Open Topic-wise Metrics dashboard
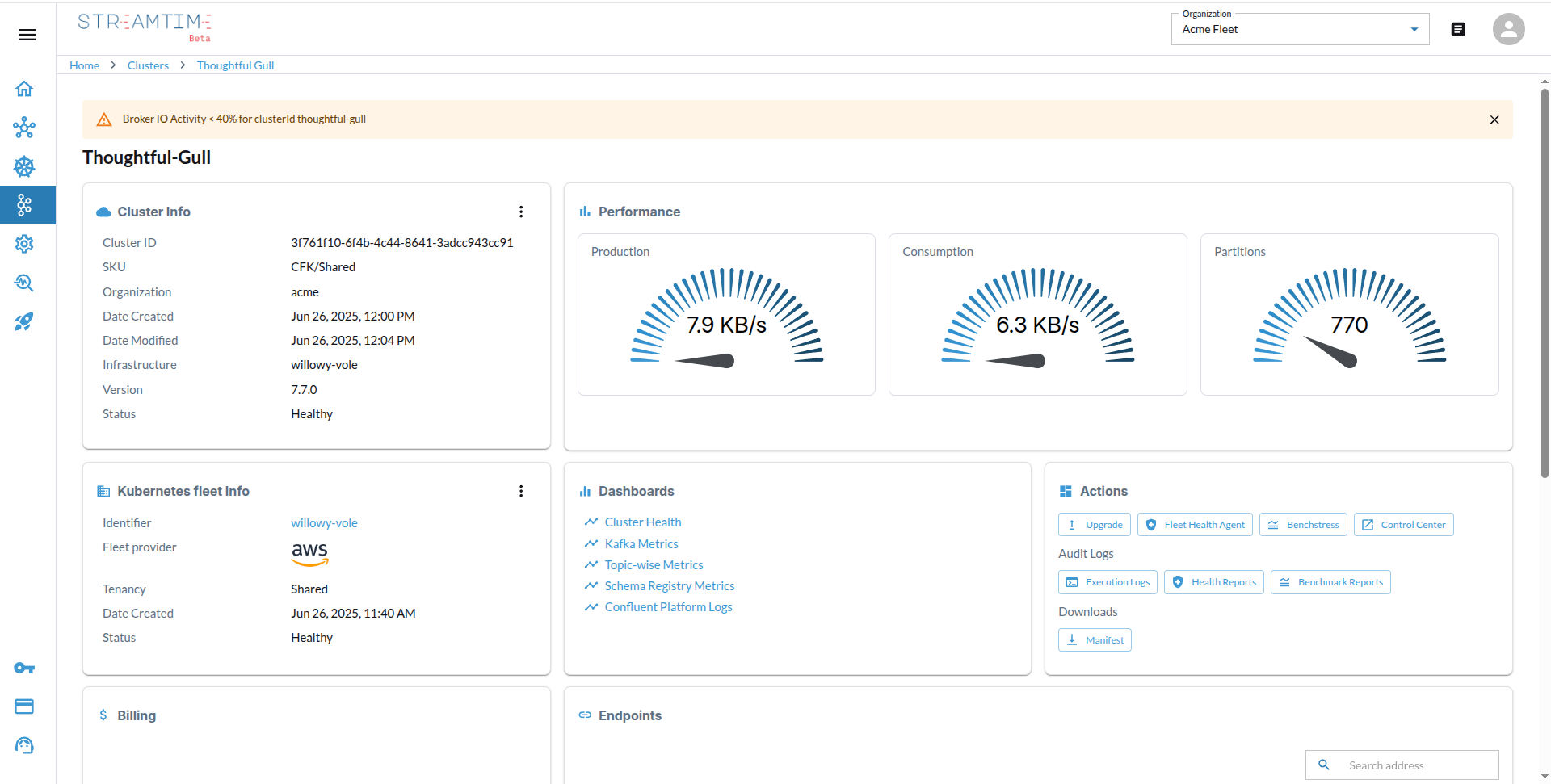The image size is (1551, 784). (x=654, y=565)
